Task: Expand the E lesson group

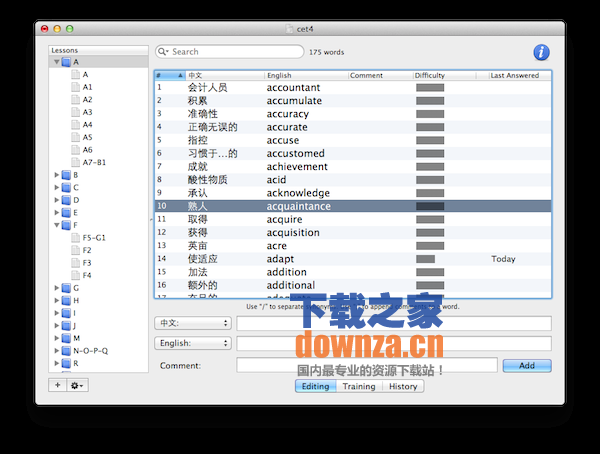Action: coord(57,212)
